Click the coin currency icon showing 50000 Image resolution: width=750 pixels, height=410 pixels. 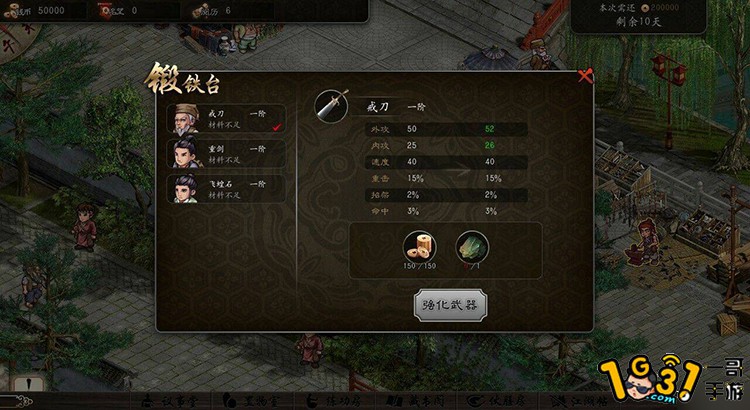(14, 11)
